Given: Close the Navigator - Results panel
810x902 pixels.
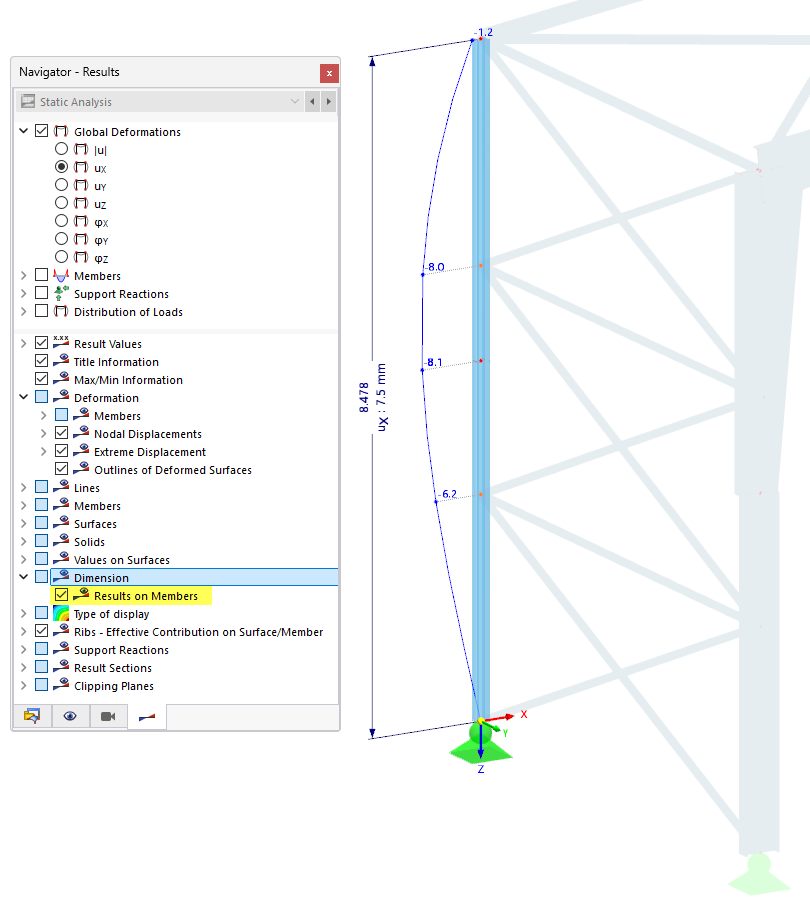Looking at the screenshot, I should (x=329, y=72).
